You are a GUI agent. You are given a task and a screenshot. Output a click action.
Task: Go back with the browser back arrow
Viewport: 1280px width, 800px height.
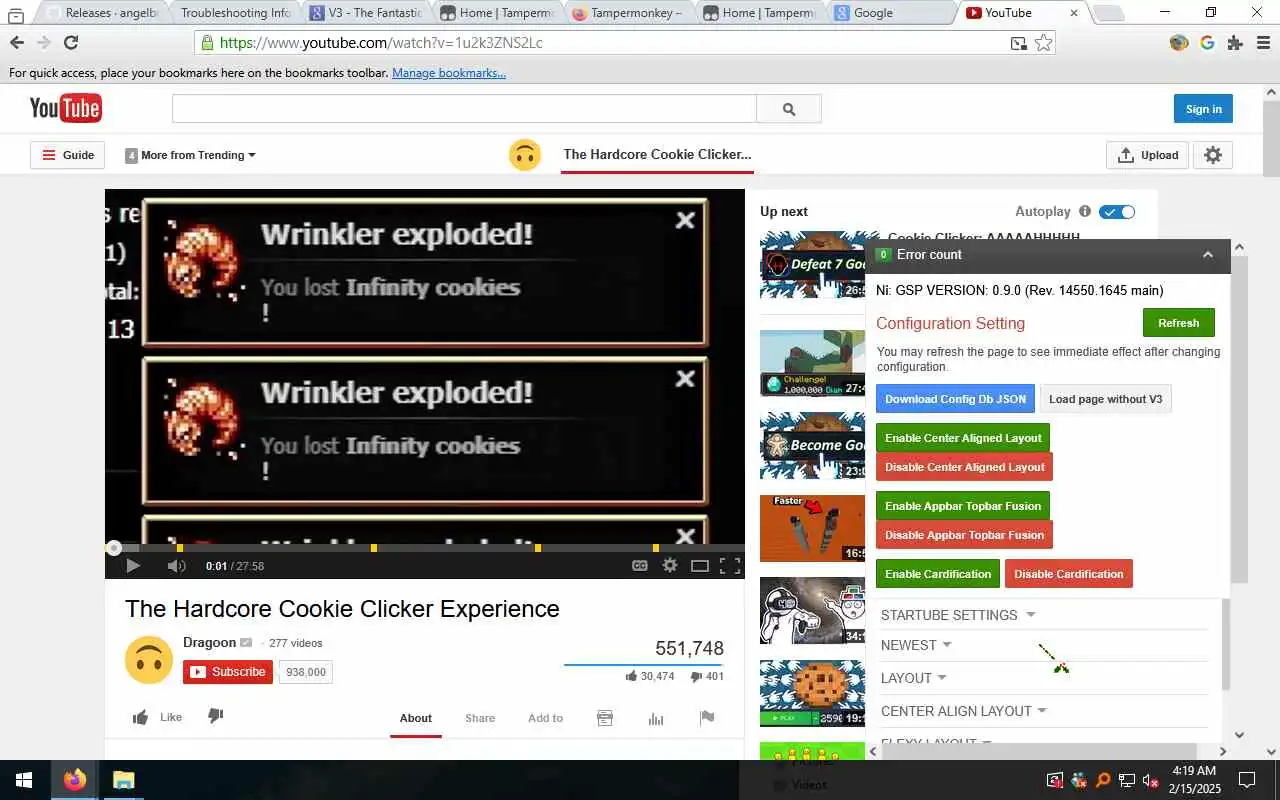pos(17,43)
